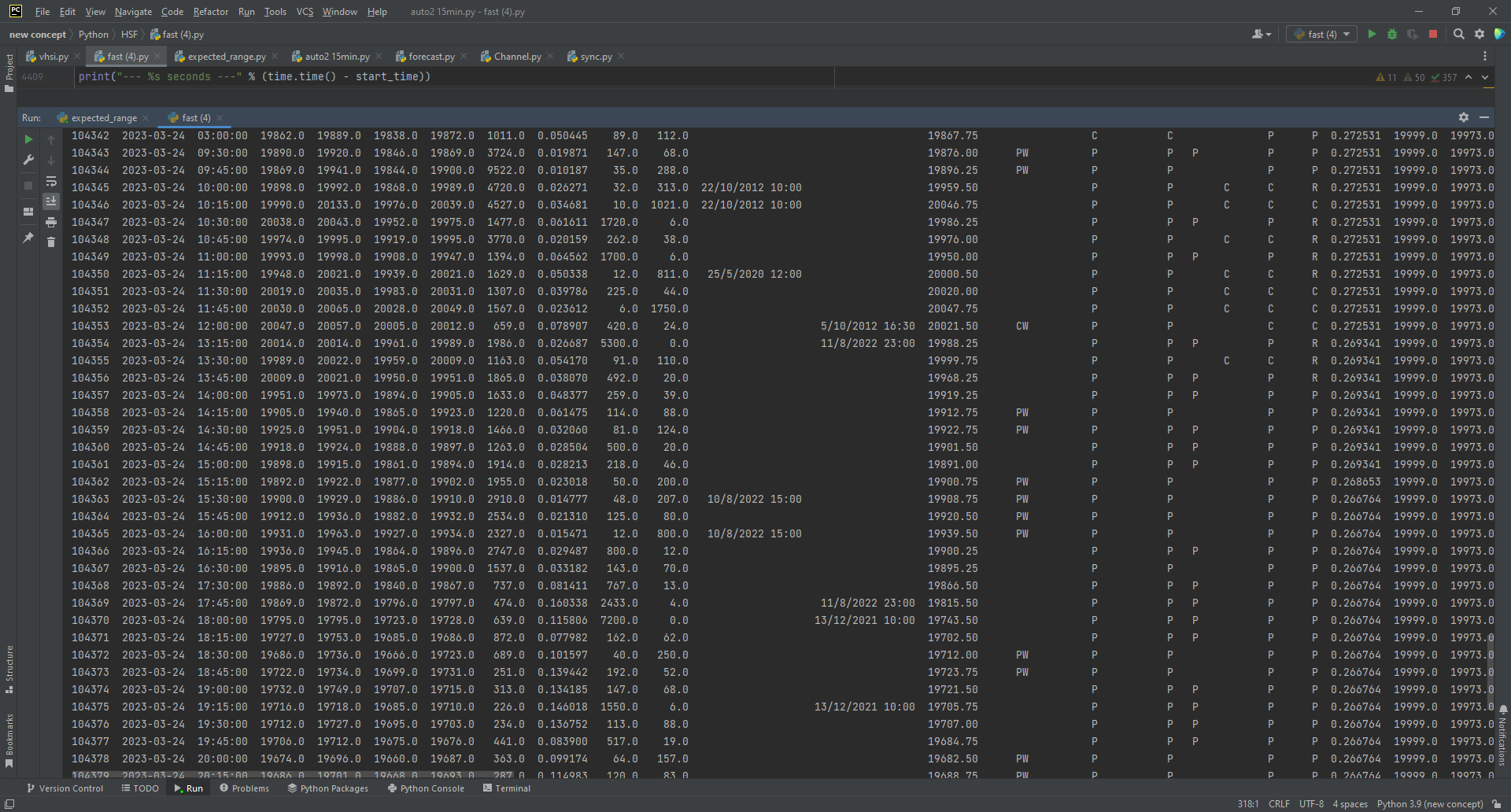This screenshot has height=812, width=1511.
Task: Stop the running process with red square
Action: (x=1433, y=35)
